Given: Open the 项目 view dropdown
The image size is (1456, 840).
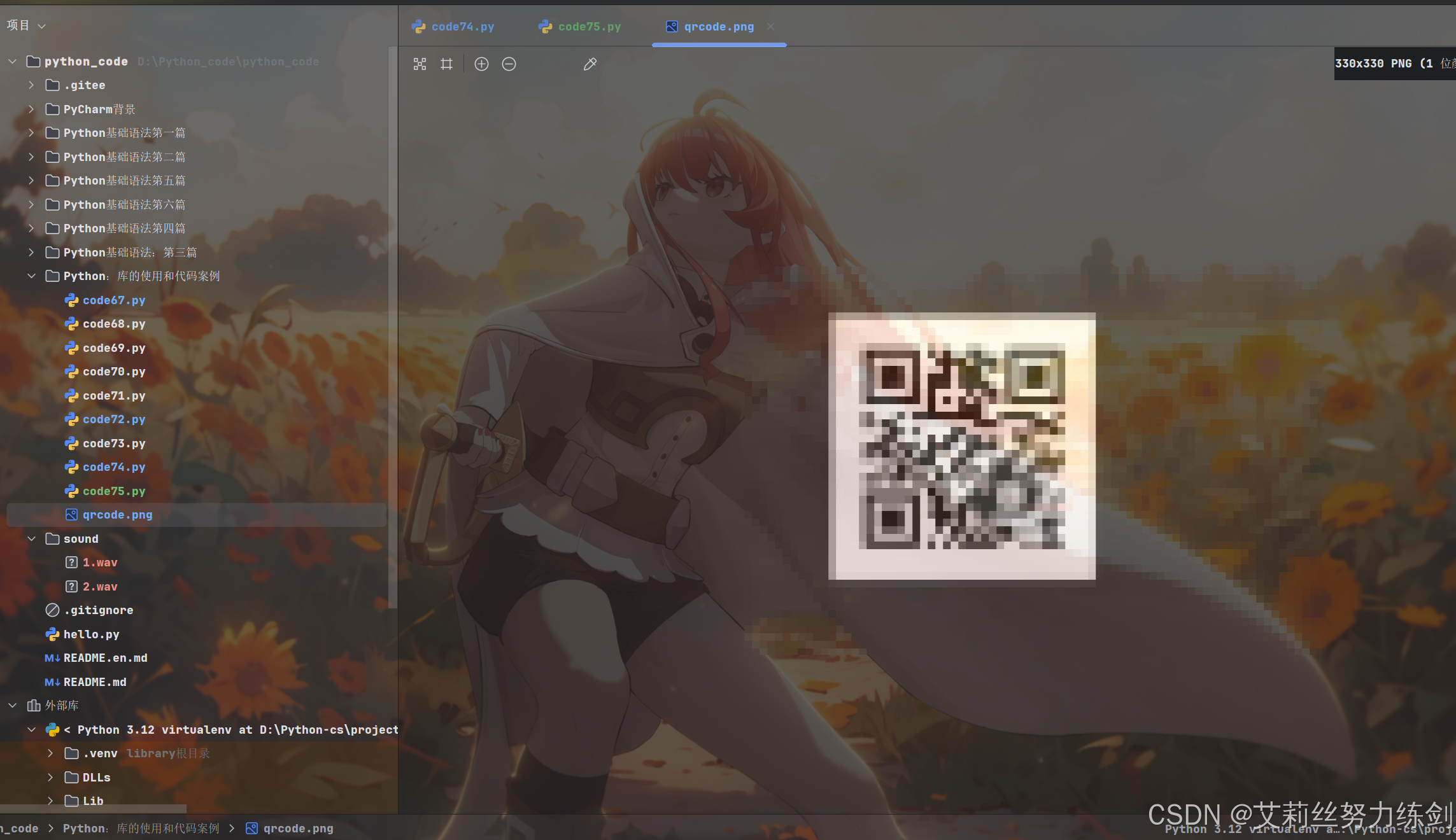Looking at the screenshot, I should 26,25.
